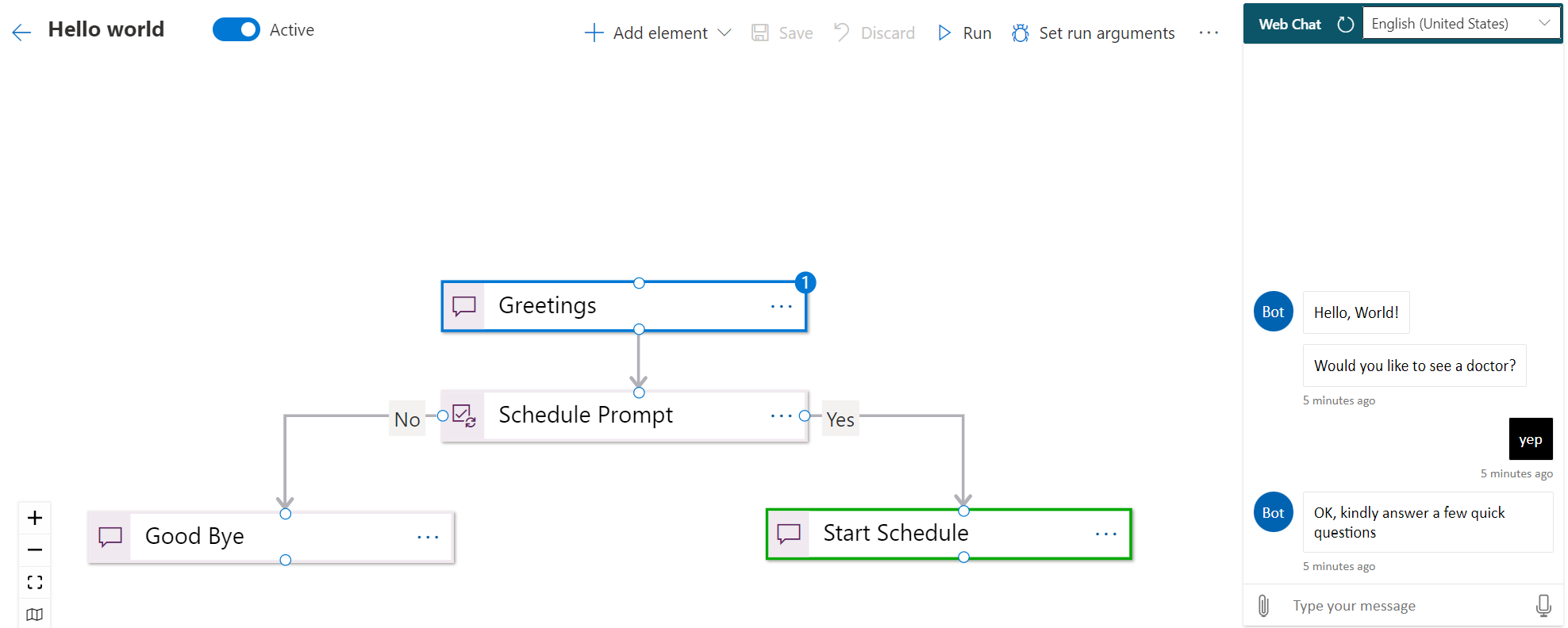Open Start Schedule node options menu
Image resolution: width=1568 pixels, height=628 pixels.
point(1106,534)
